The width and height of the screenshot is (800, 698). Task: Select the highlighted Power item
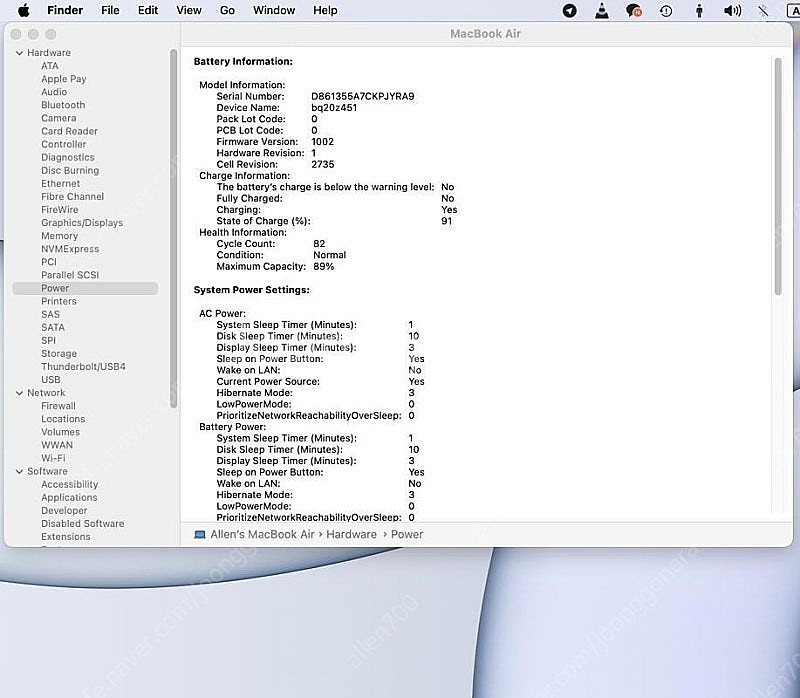pyautogui.click(x=85, y=288)
